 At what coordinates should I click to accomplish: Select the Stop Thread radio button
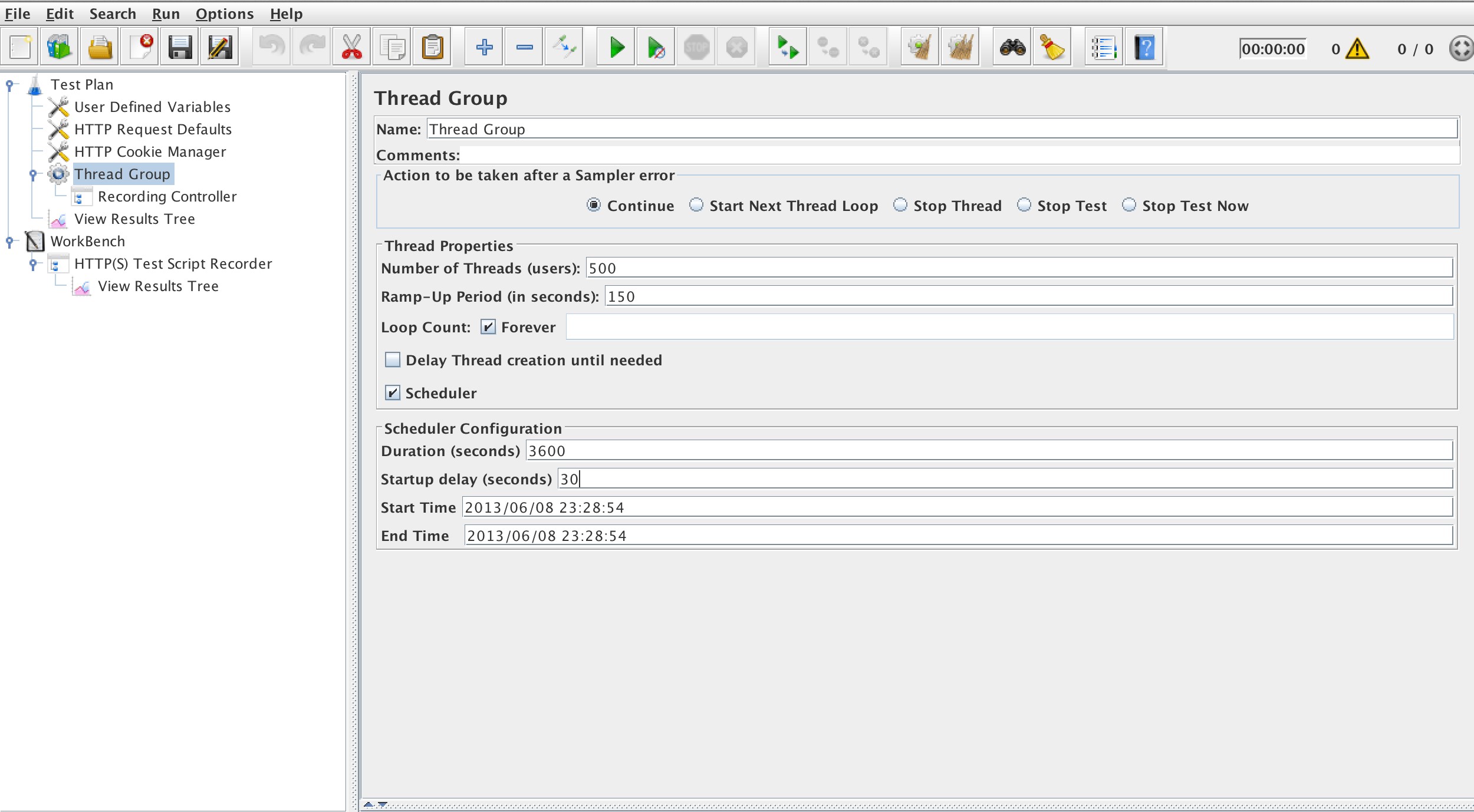click(x=900, y=205)
